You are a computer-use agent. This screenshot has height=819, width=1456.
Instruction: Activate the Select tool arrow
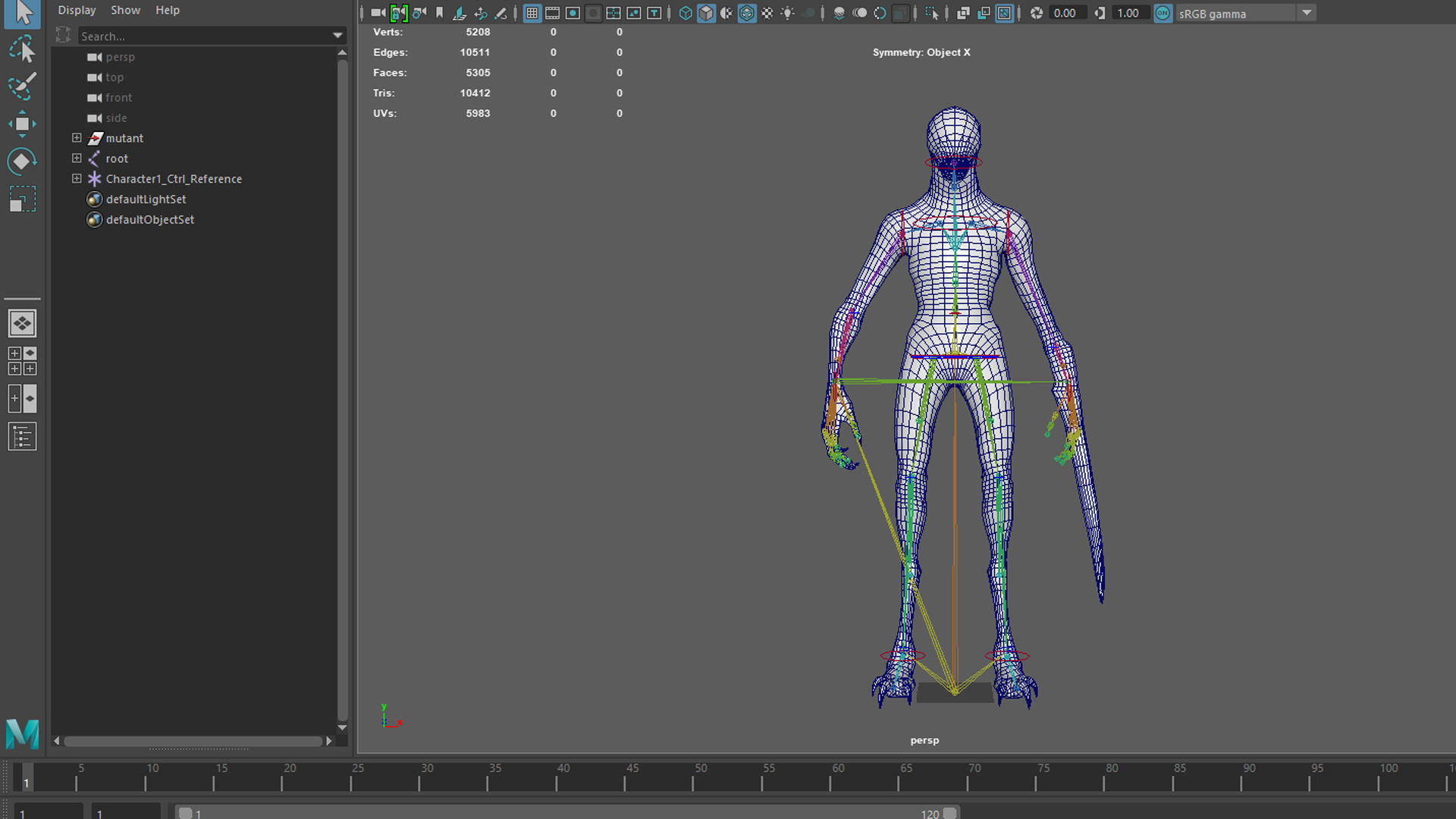tap(22, 13)
